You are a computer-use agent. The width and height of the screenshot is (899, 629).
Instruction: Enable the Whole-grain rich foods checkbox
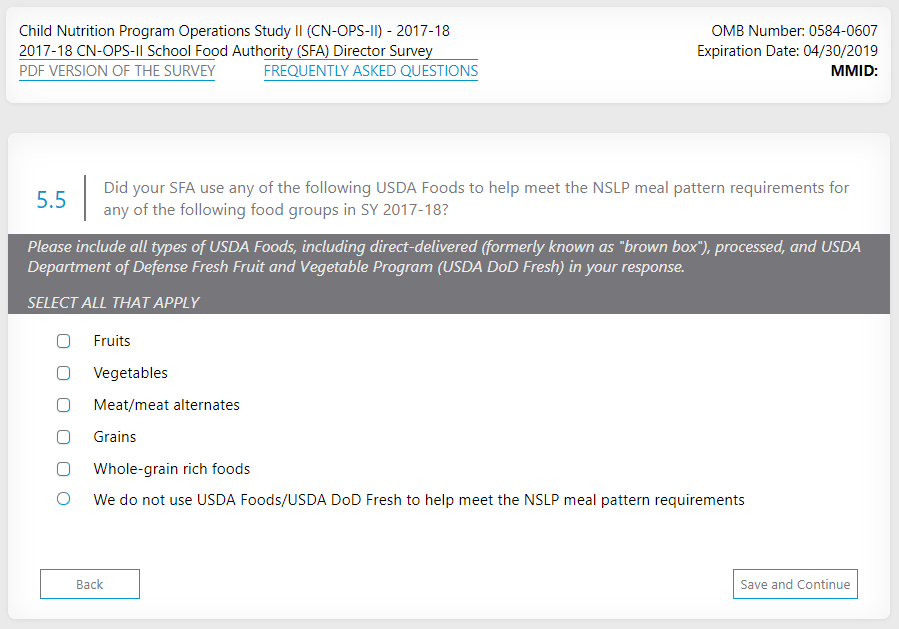64,469
